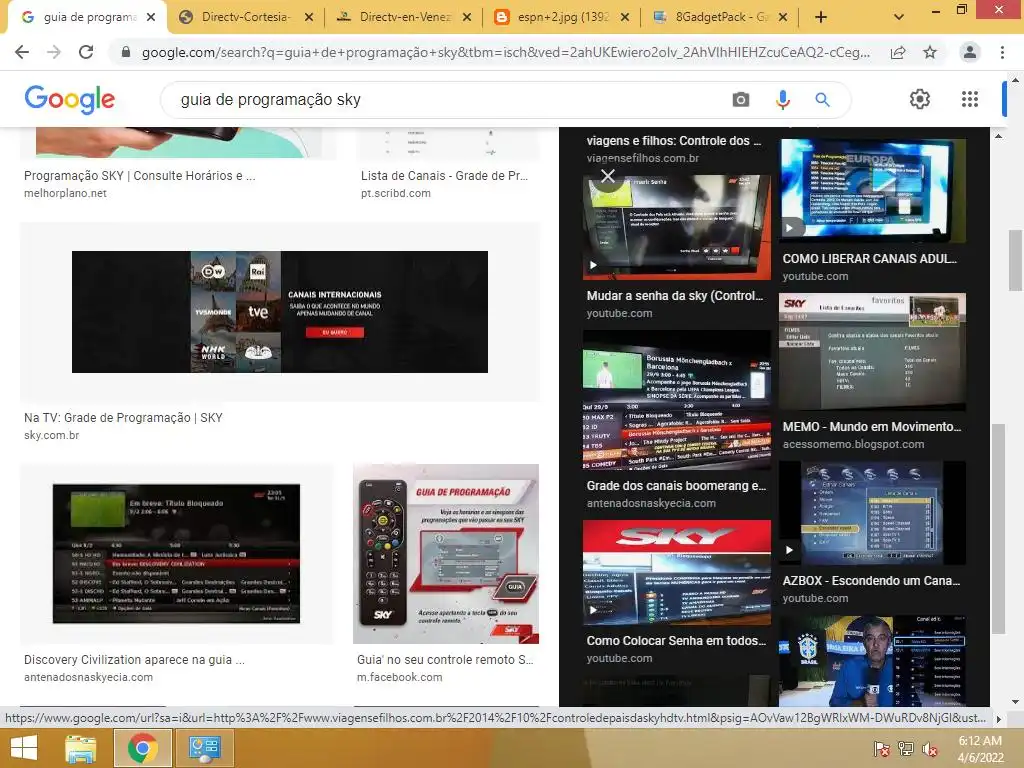The width and height of the screenshot is (1024, 768).
Task: Search by image using the camera icon
Action: (x=741, y=99)
